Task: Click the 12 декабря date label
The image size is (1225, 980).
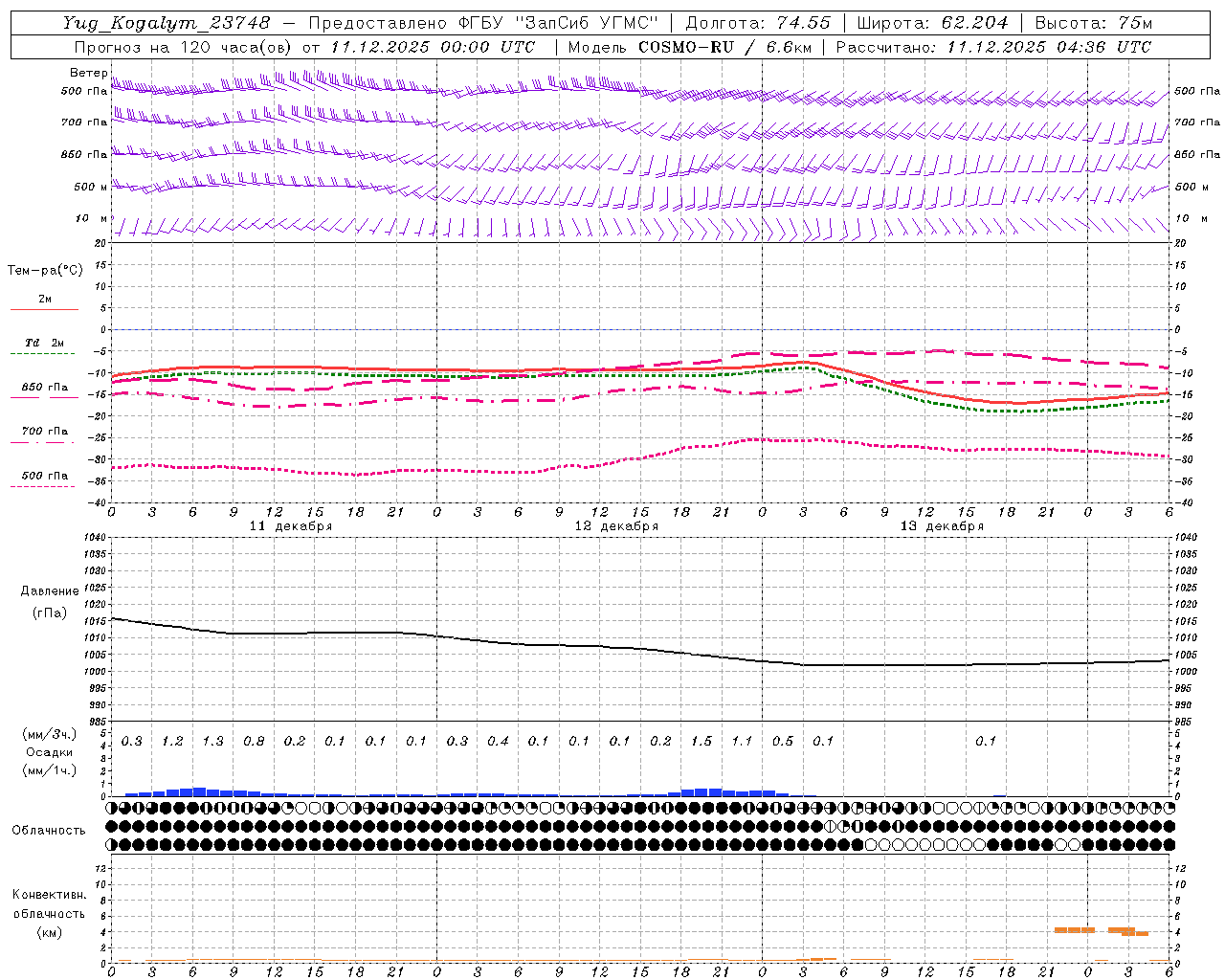Action: tap(616, 526)
